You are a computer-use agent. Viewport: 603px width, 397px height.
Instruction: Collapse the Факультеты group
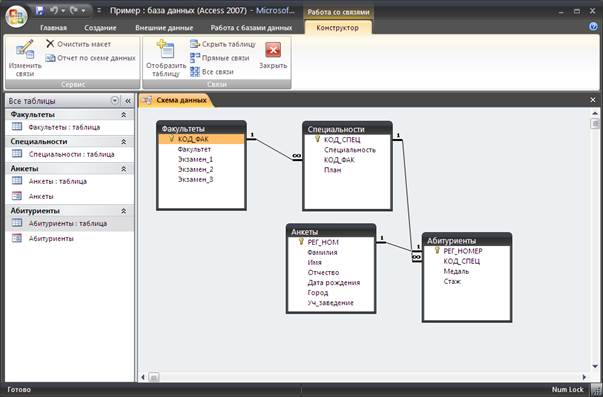coord(123,115)
